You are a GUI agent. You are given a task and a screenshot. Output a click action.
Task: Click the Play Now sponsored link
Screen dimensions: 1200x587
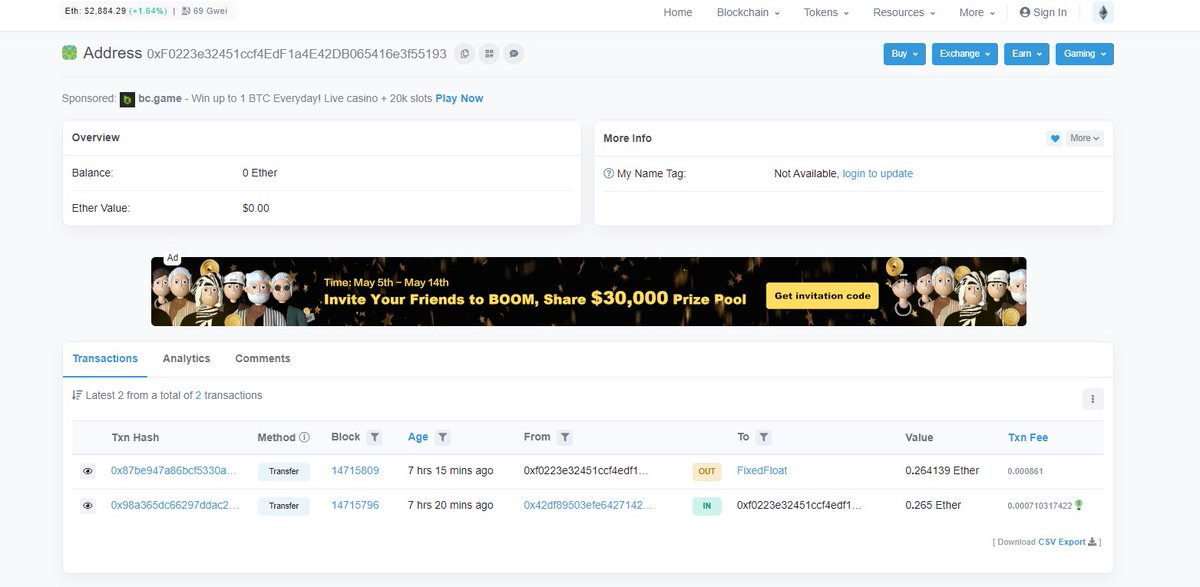pyautogui.click(x=459, y=99)
